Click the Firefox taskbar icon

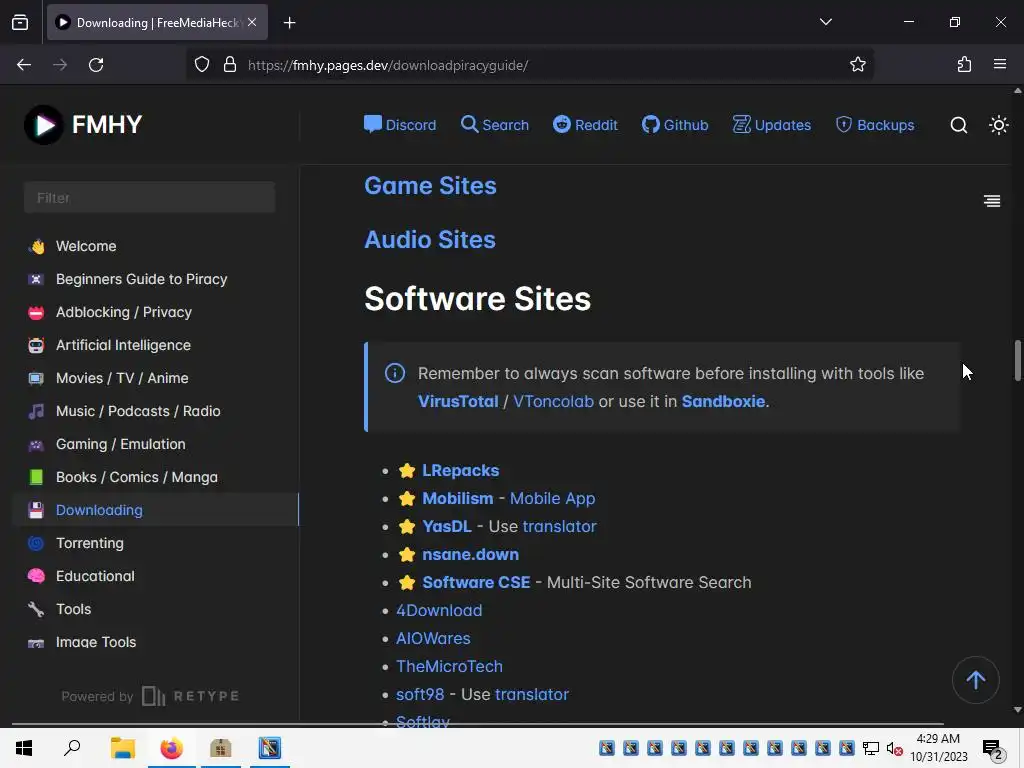click(172, 748)
